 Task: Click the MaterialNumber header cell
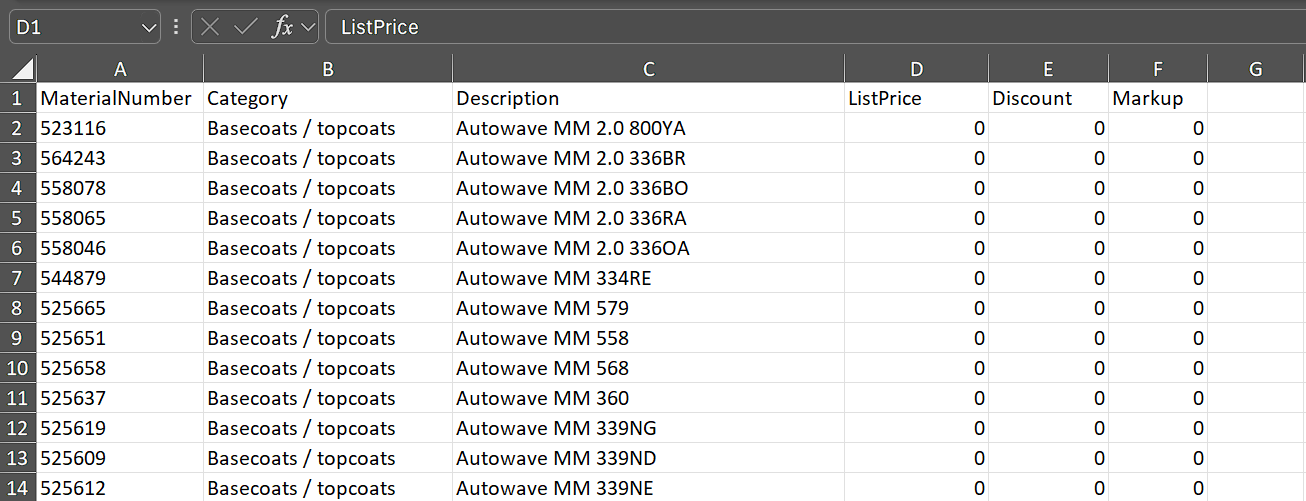120,98
